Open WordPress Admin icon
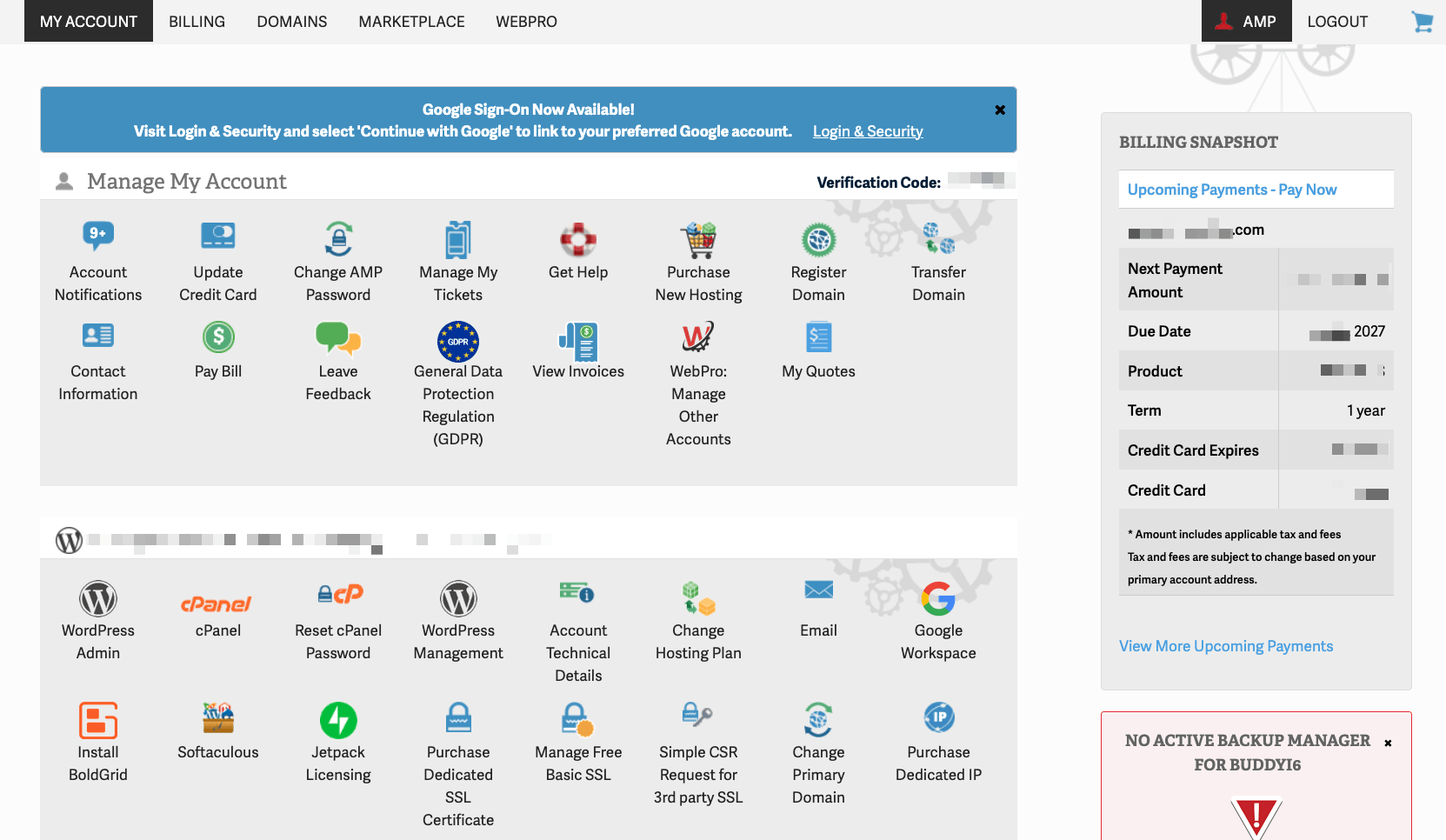The height and width of the screenshot is (840, 1446). click(98, 599)
